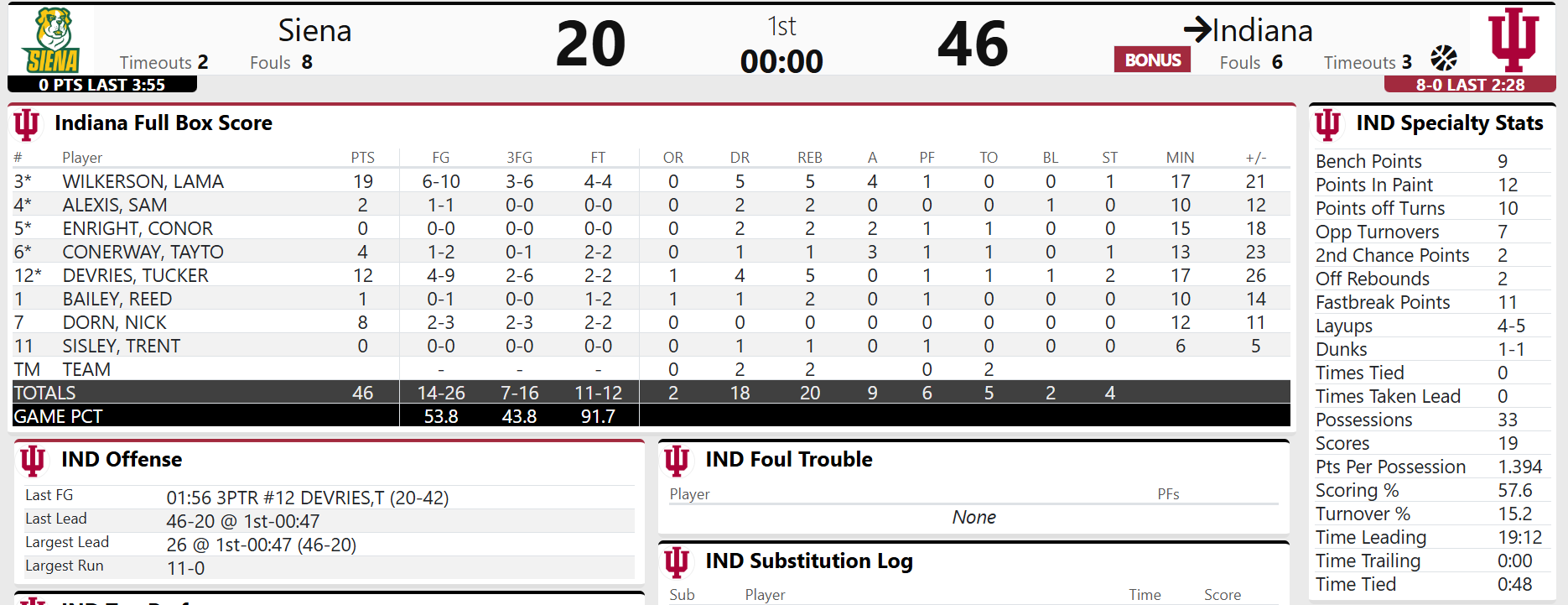This screenshot has width=1568, height=605.
Task: Click the game clock showing 00:00
Action: 781,61
